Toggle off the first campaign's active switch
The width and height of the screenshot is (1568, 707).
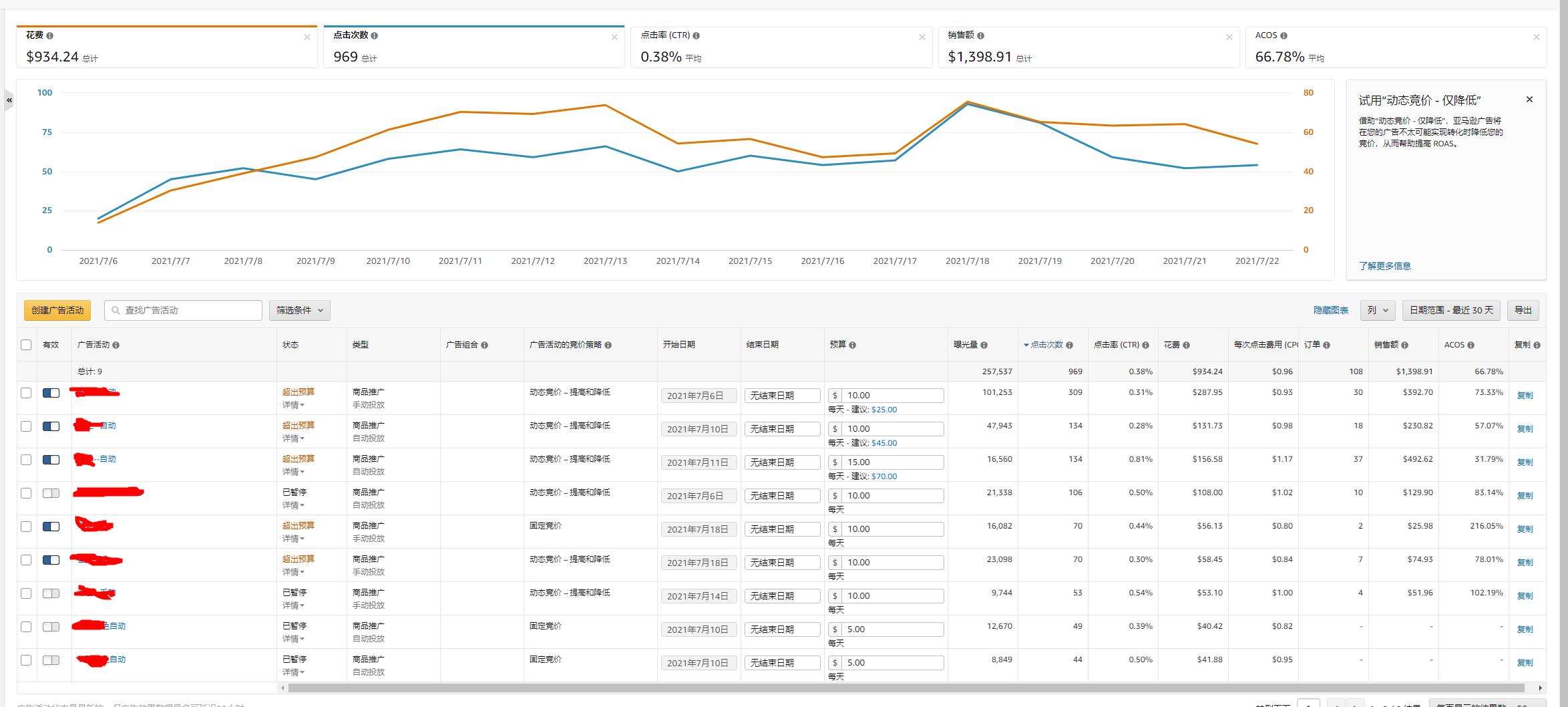tap(51, 393)
